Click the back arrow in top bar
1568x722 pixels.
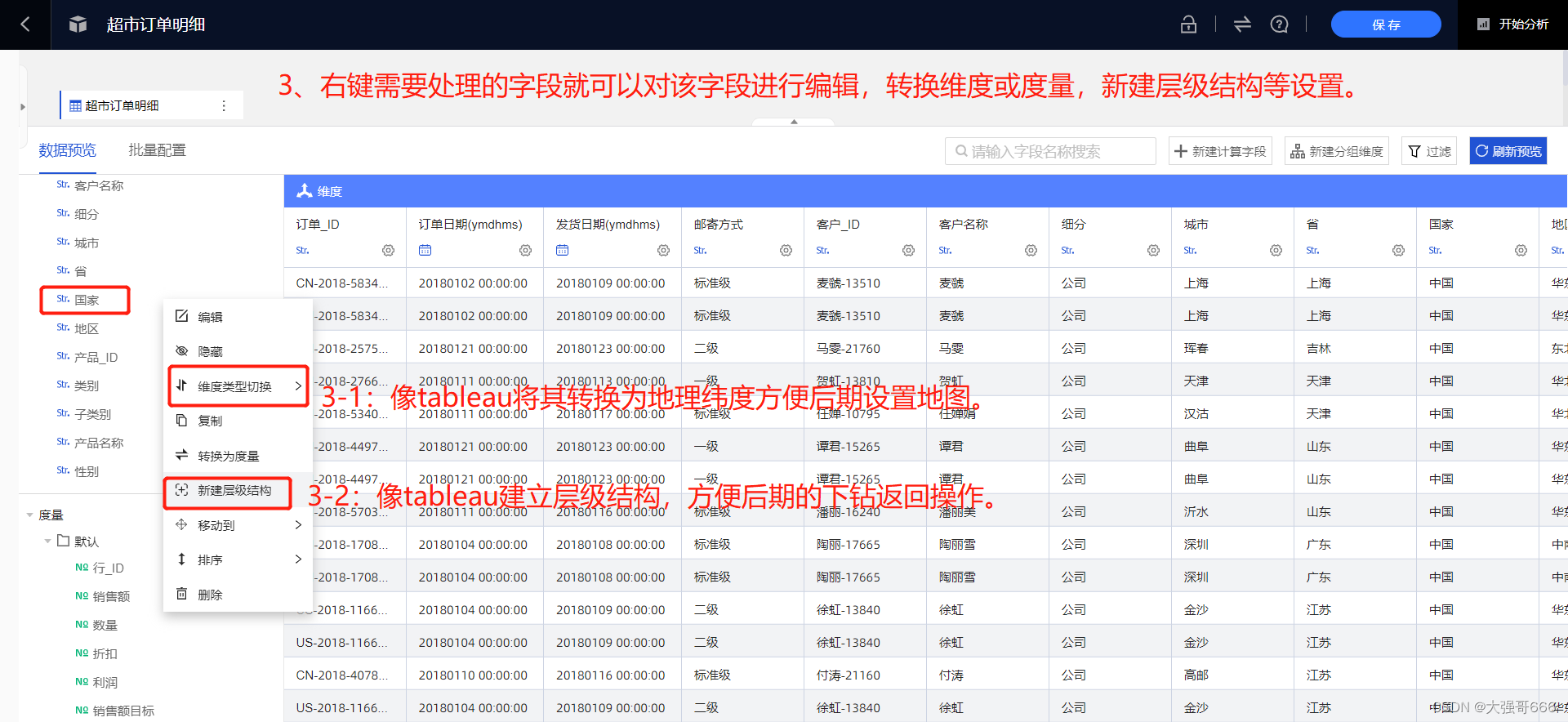(x=25, y=25)
